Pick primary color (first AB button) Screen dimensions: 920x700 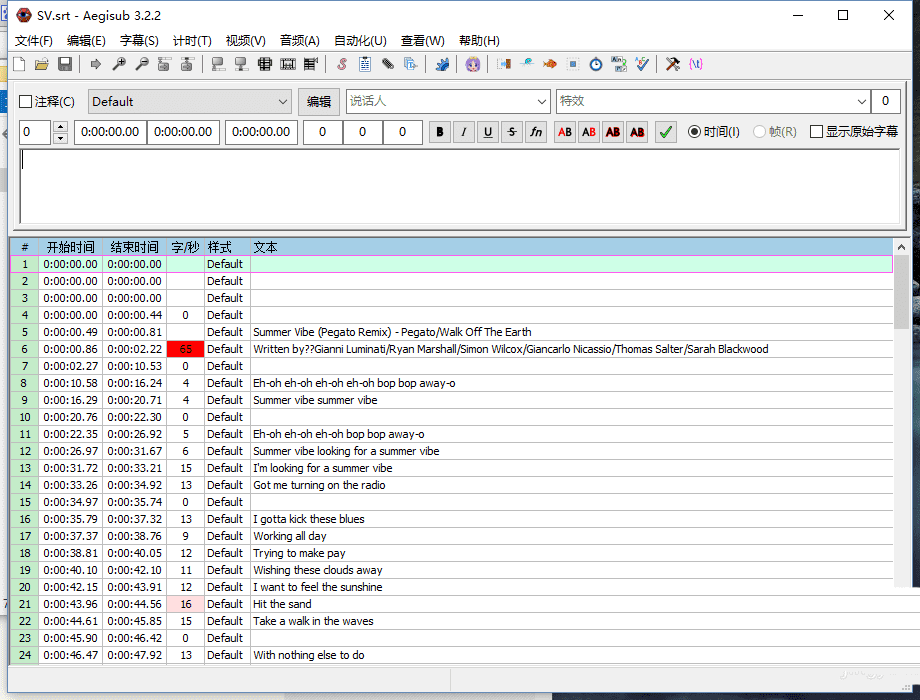coord(565,132)
